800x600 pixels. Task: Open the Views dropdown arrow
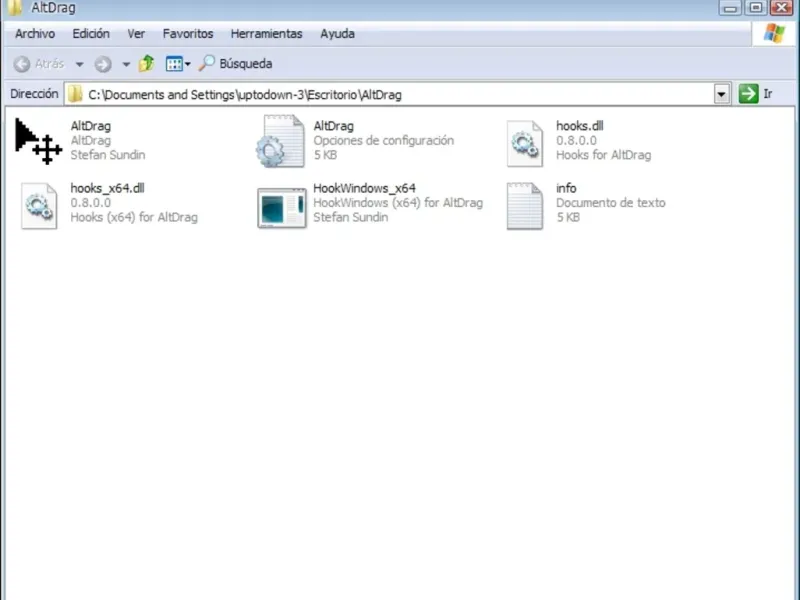(188, 64)
